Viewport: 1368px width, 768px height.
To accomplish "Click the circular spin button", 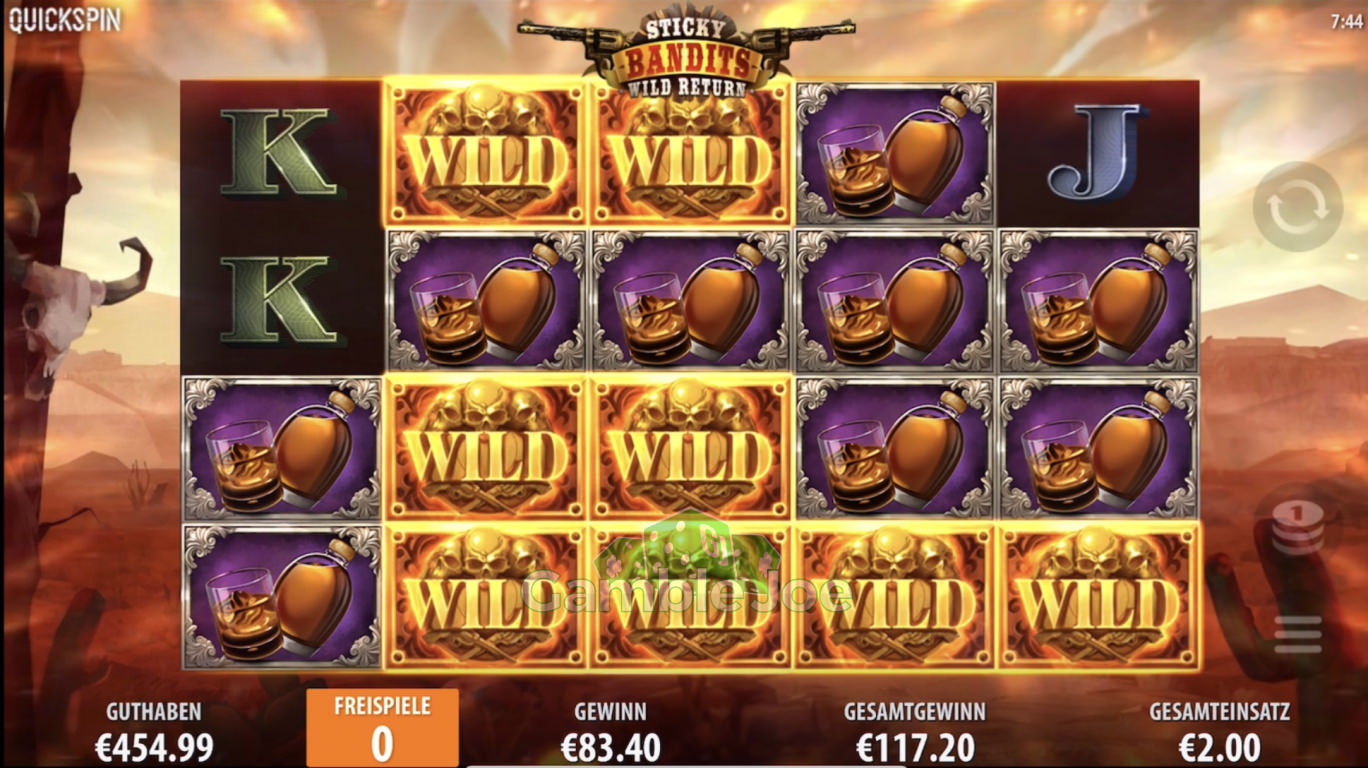I will coord(1297,207).
